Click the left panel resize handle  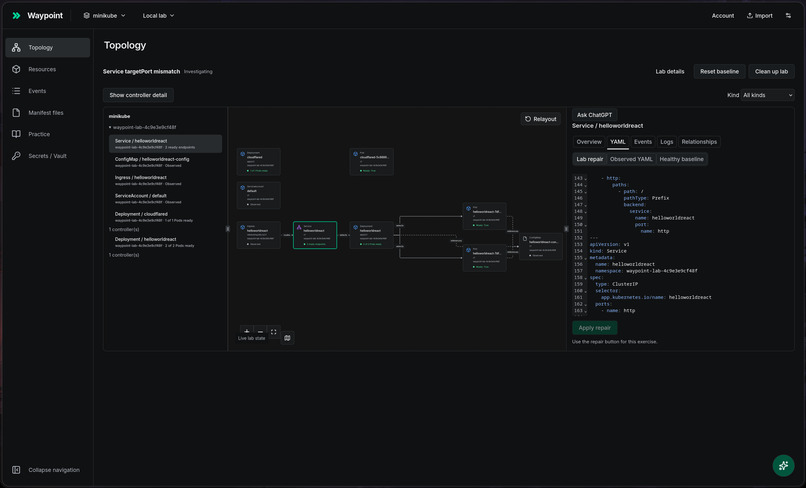(x=228, y=229)
